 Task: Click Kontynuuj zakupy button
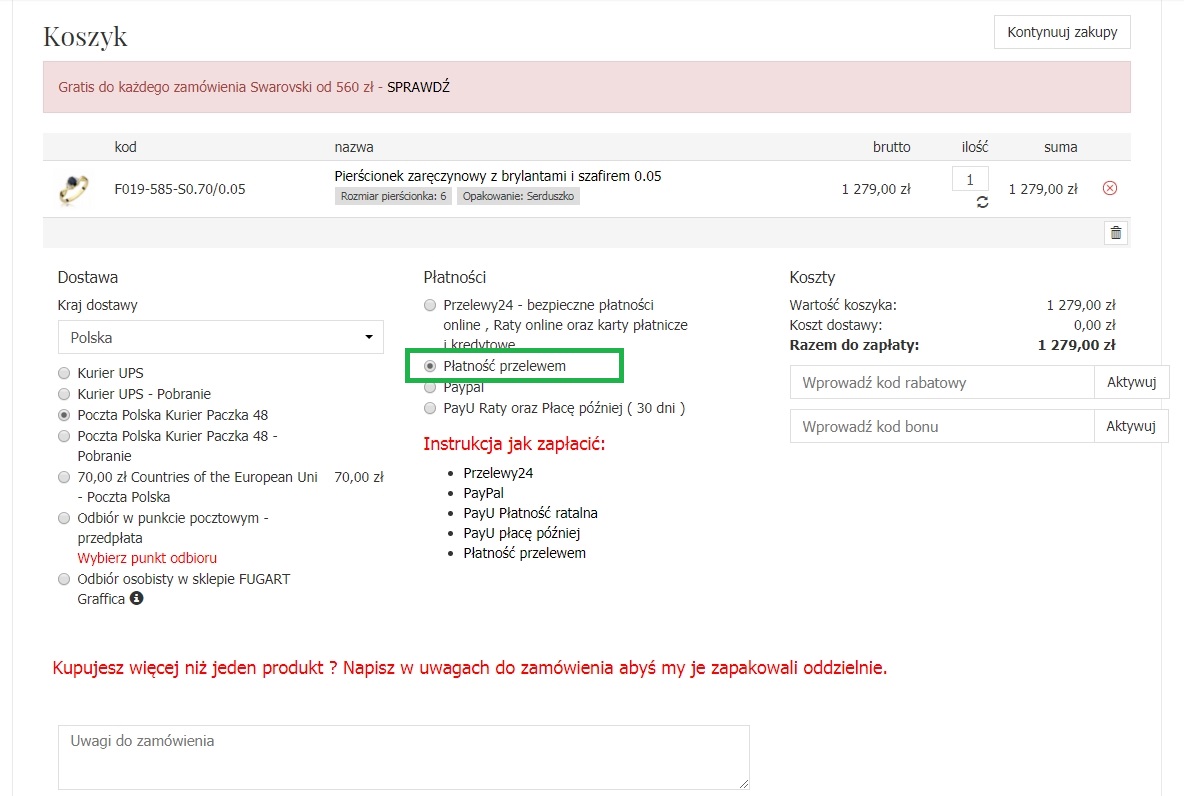tap(1062, 32)
